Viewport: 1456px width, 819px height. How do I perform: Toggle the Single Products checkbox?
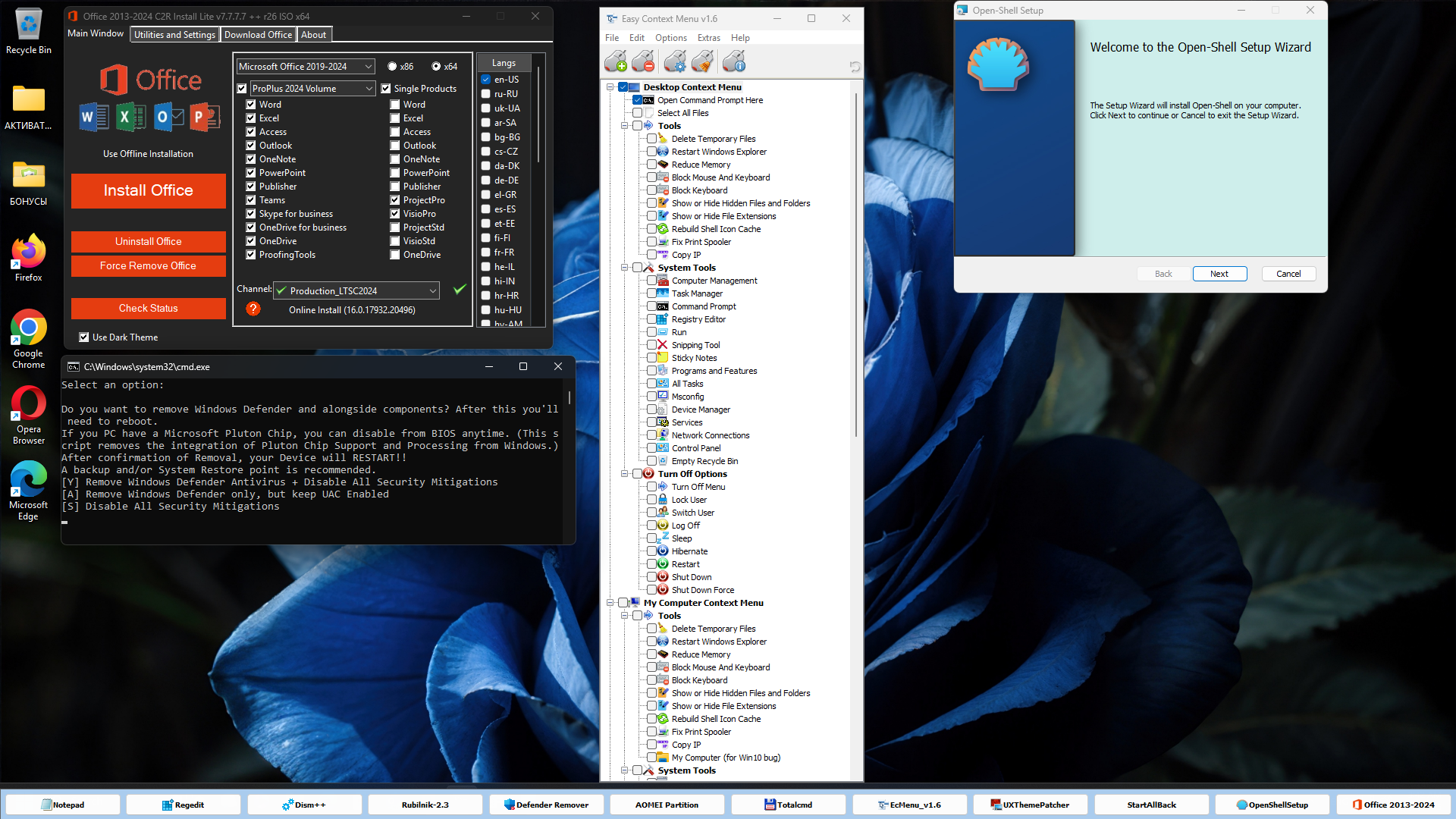pyautogui.click(x=385, y=89)
